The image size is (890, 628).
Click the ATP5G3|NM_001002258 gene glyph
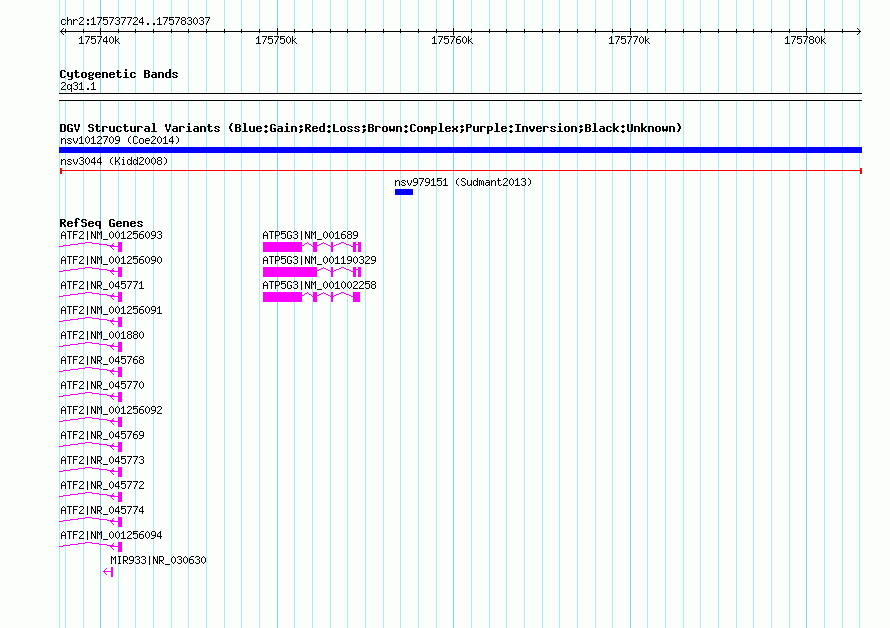312,296
